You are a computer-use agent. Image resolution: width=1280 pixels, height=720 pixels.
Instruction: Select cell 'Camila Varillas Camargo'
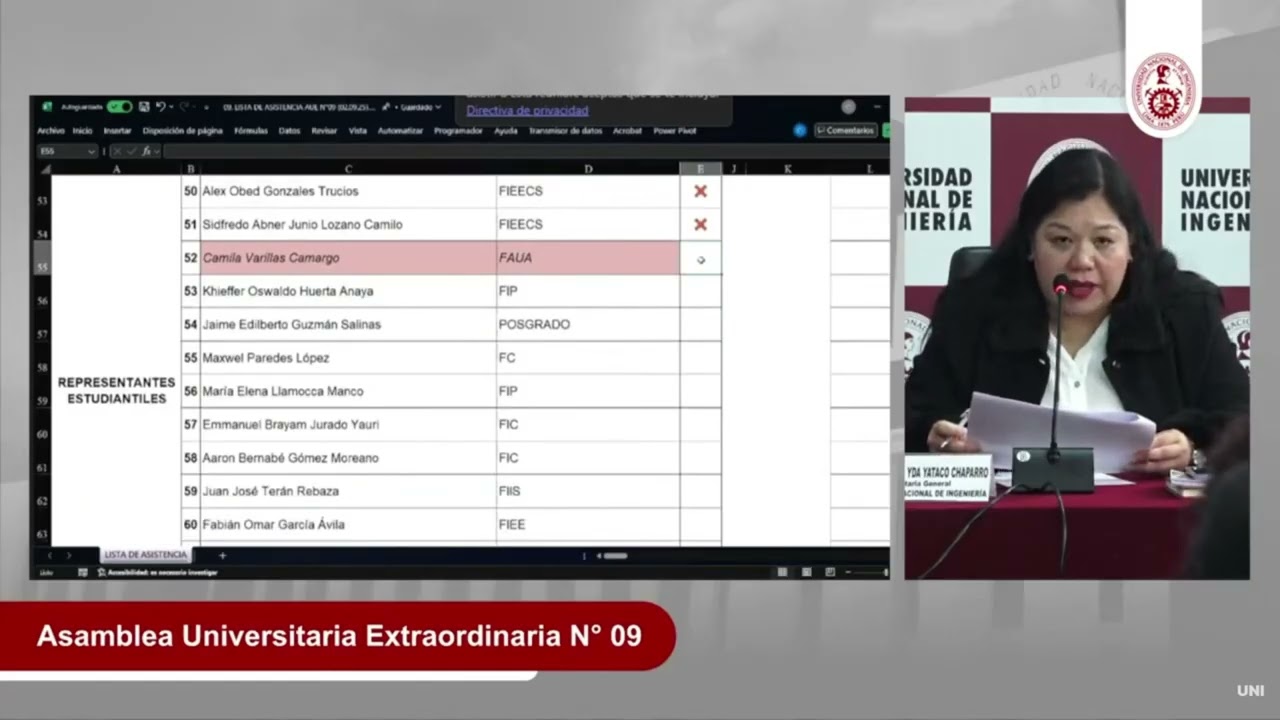(x=348, y=258)
